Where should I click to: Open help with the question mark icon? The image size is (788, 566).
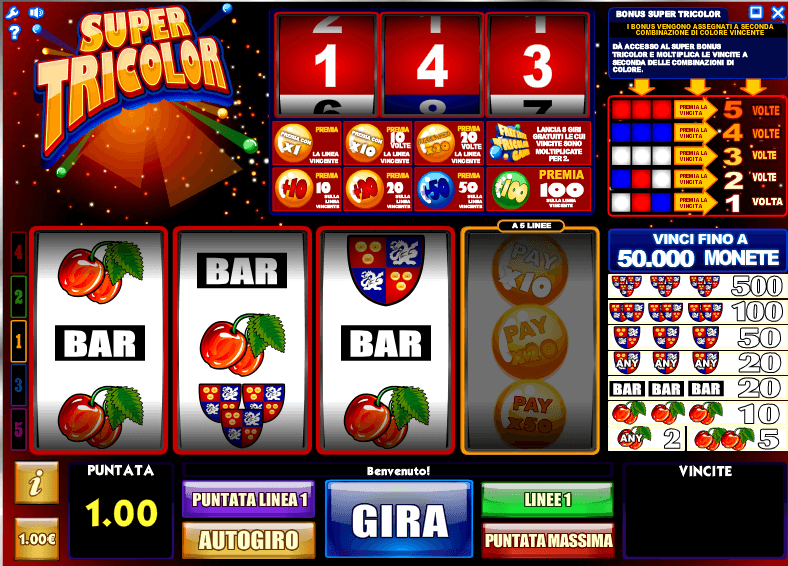click(x=15, y=33)
